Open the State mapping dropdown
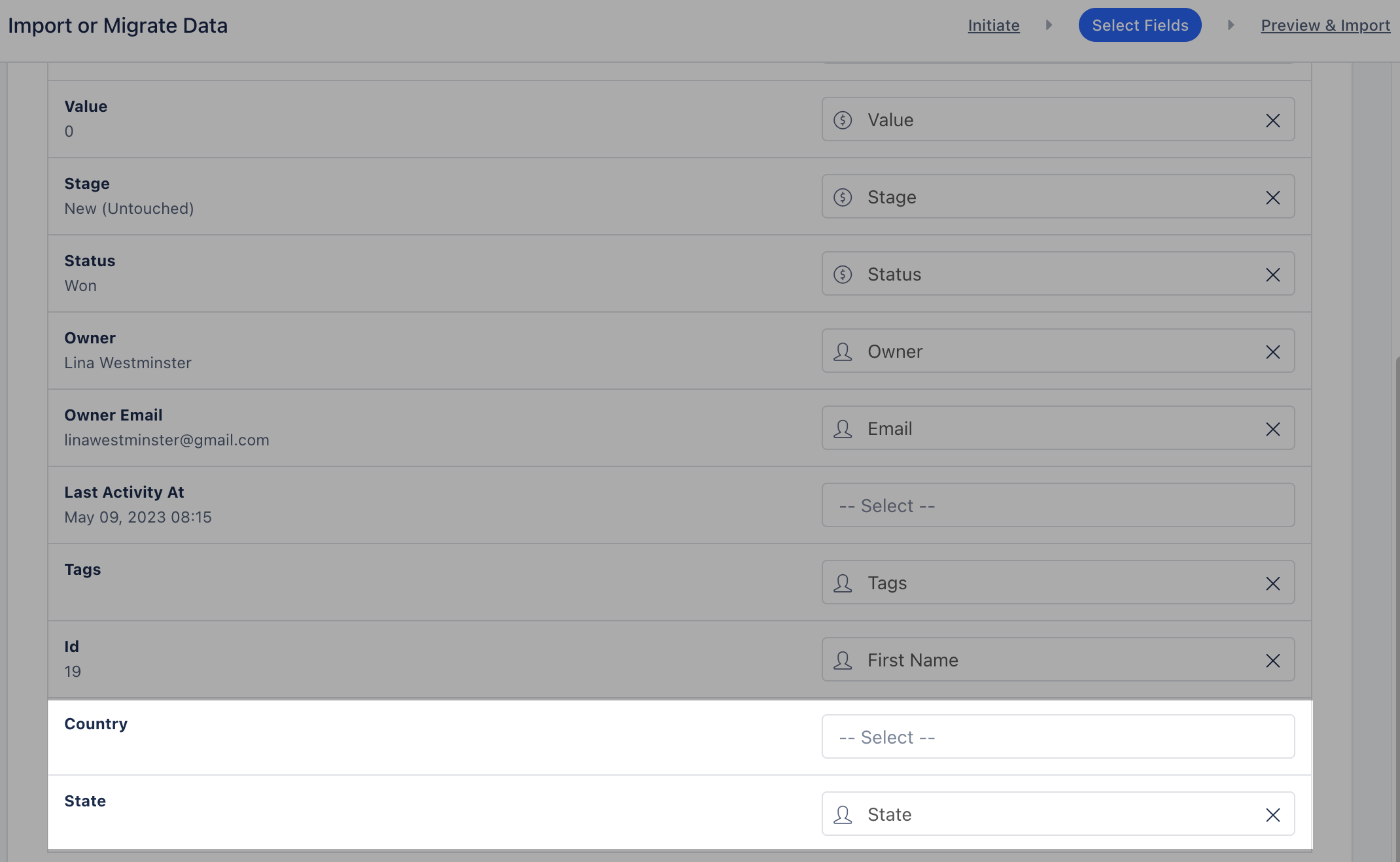The height and width of the screenshot is (862, 1400). click(1058, 814)
